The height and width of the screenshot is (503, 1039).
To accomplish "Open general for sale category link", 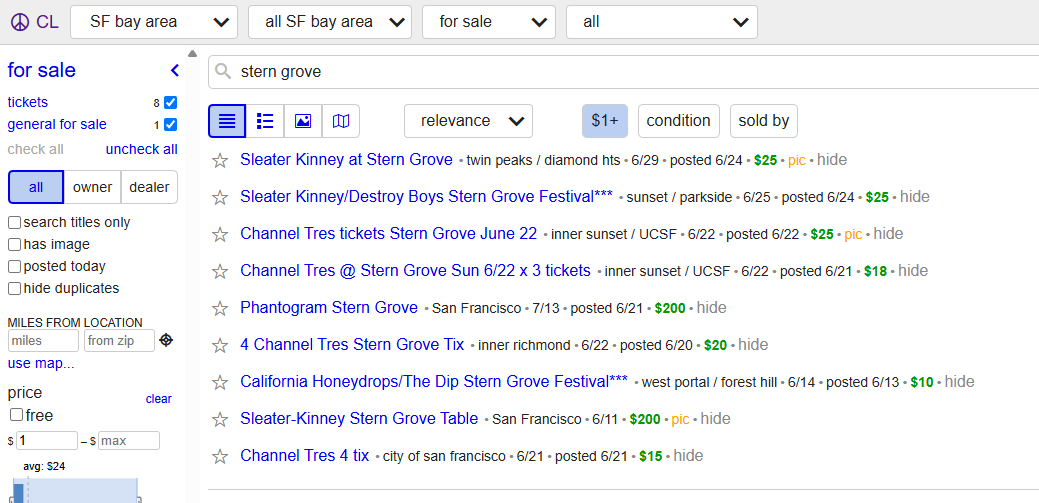I will click(57, 125).
